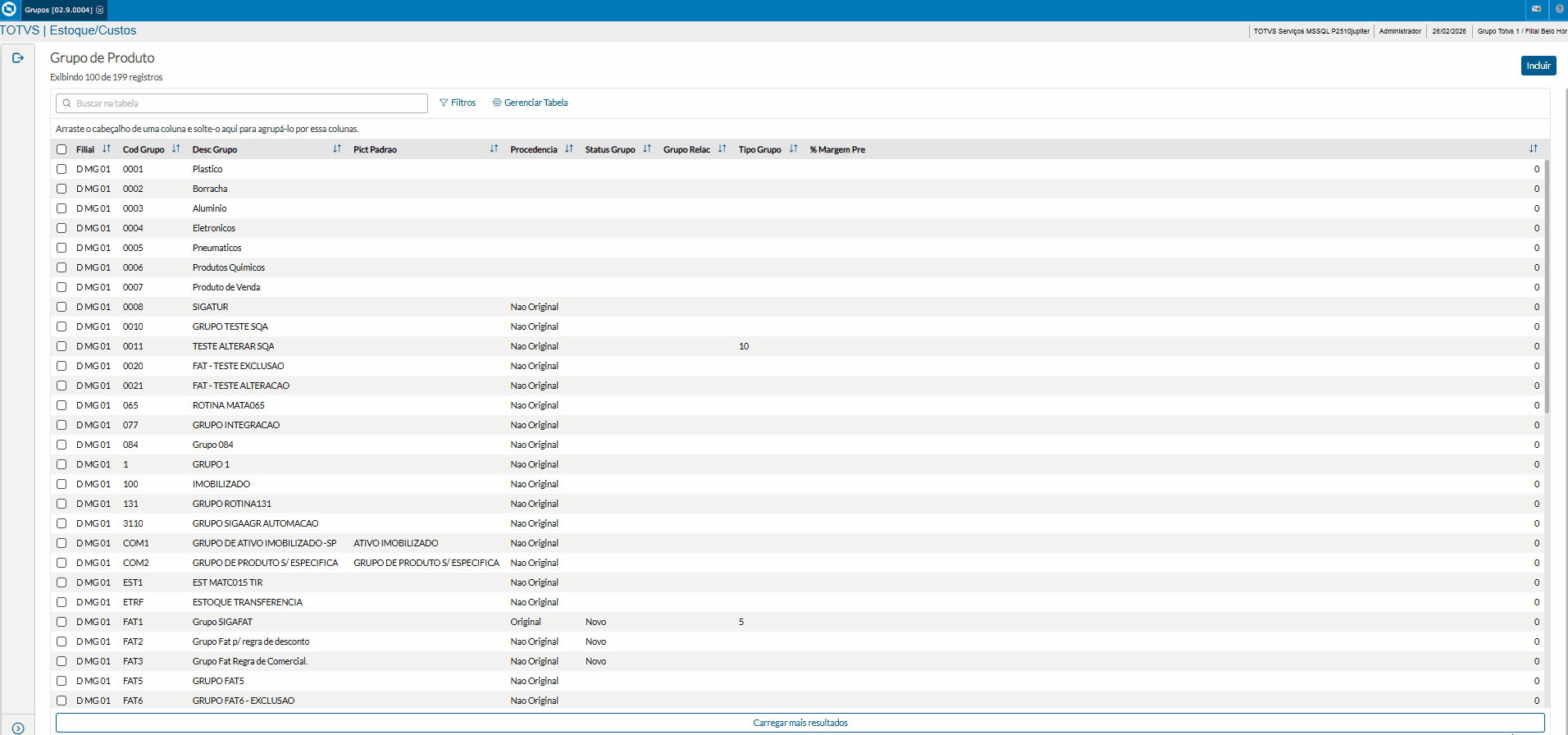Screen dimensions: 1568x735
Task: Click the exit icon in left sidebar
Action: click(18, 58)
